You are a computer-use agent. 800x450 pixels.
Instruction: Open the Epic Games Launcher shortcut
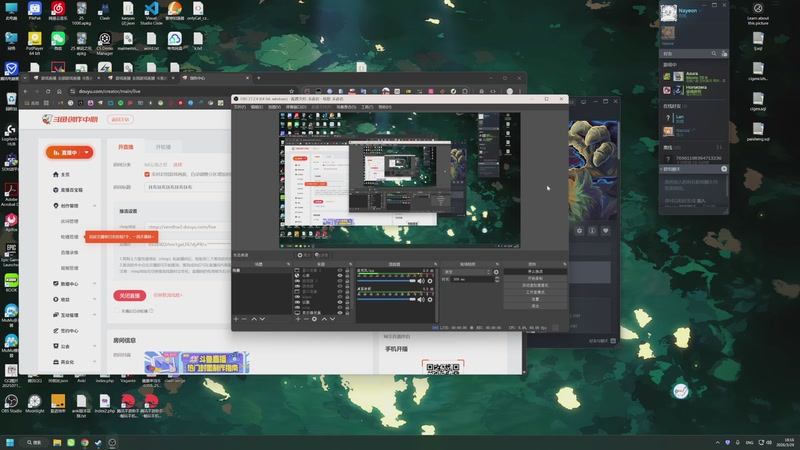[11, 255]
